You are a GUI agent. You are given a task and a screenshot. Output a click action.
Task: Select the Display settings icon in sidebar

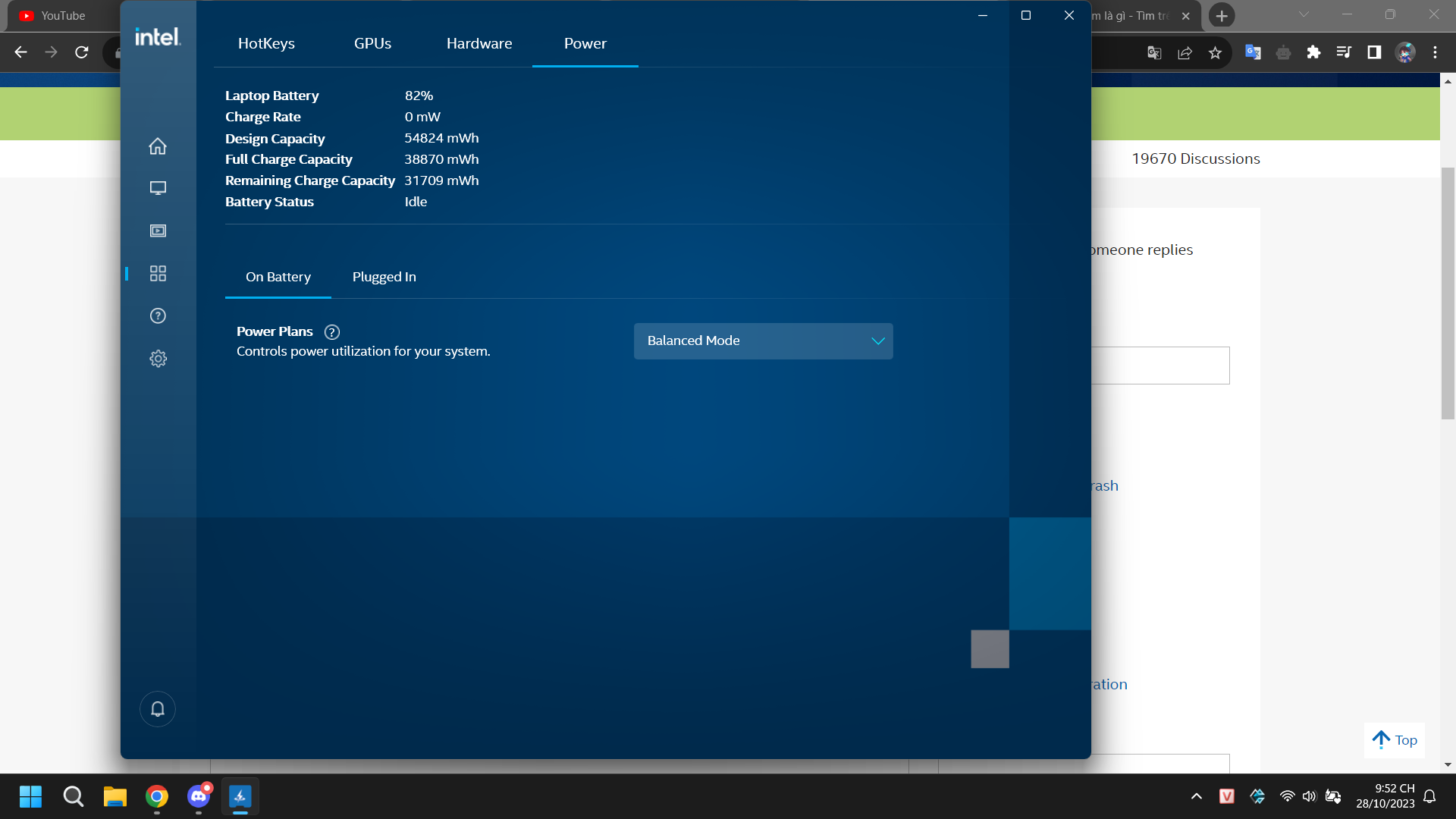(157, 188)
